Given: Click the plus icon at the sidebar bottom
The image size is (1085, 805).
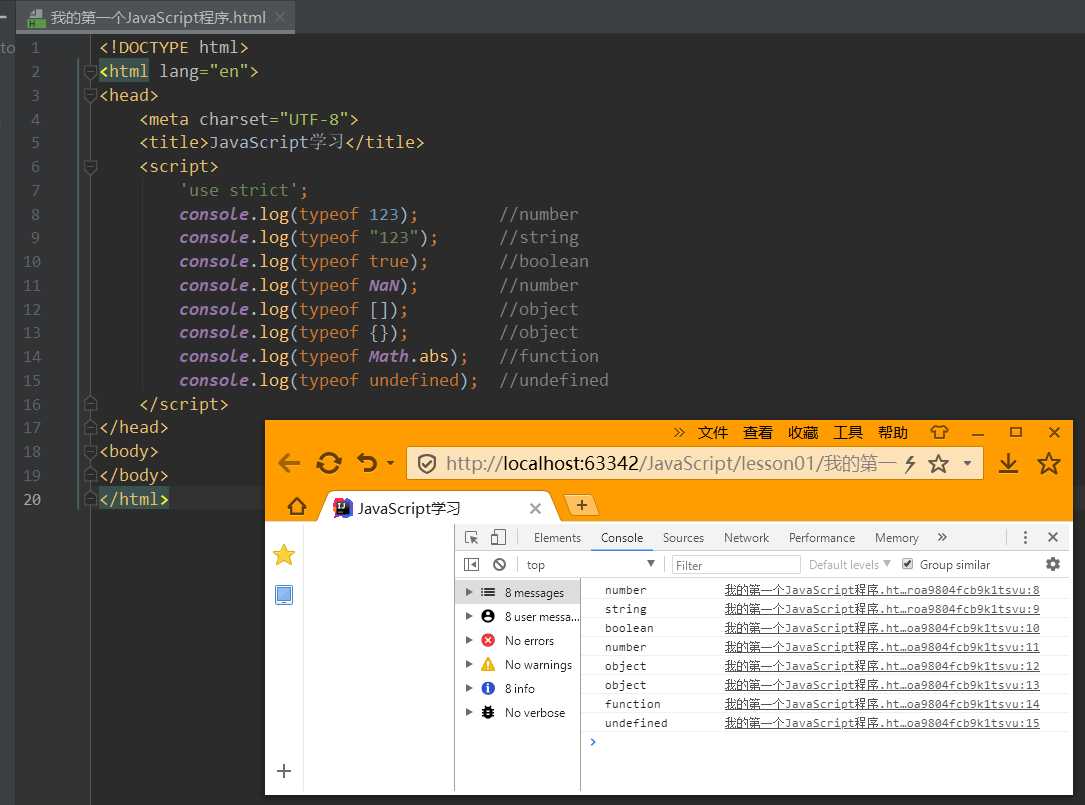Looking at the screenshot, I should point(284,770).
